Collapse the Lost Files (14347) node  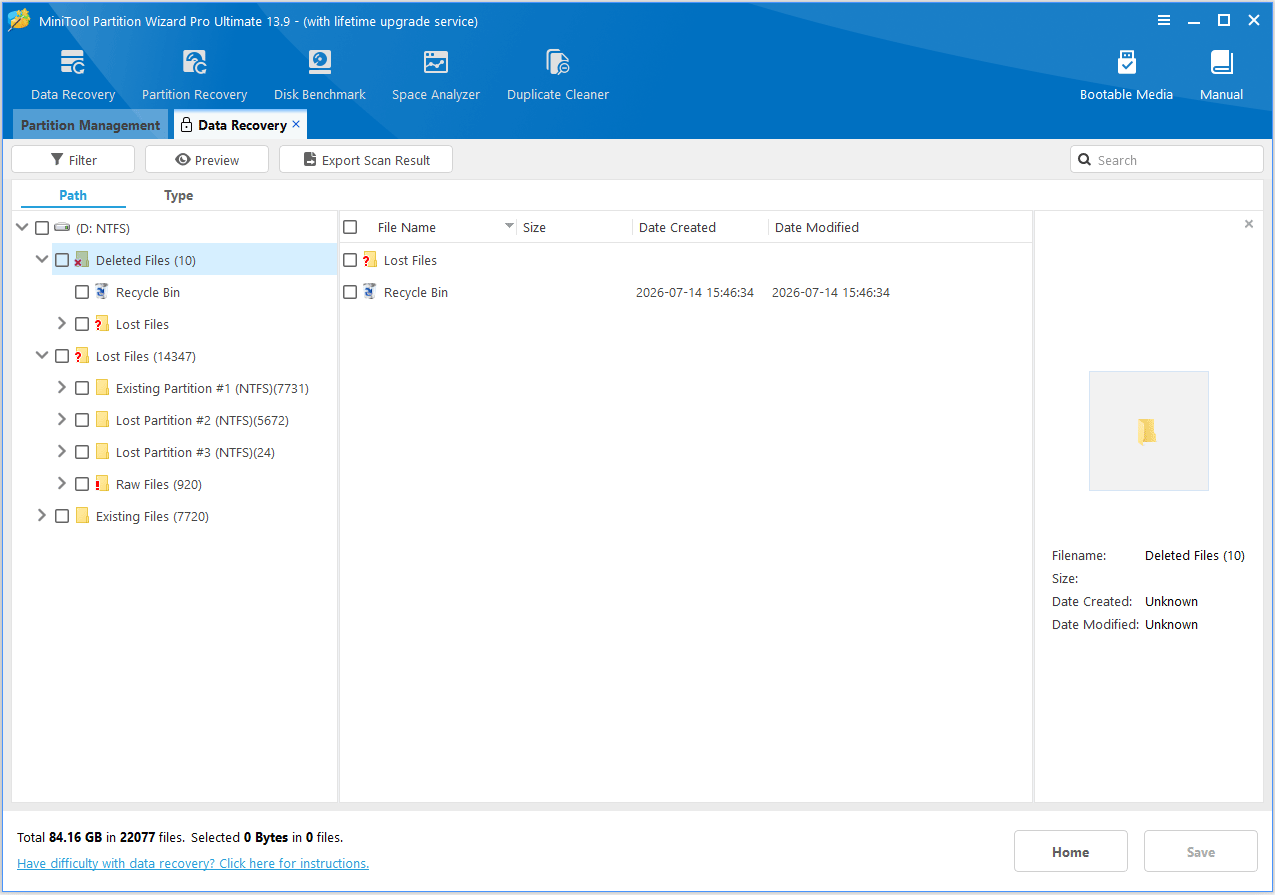42,355
